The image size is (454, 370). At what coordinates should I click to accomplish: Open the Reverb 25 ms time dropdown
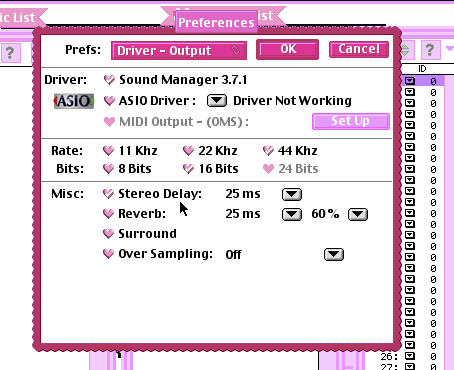pyautogui.click(x=292, y=214)
